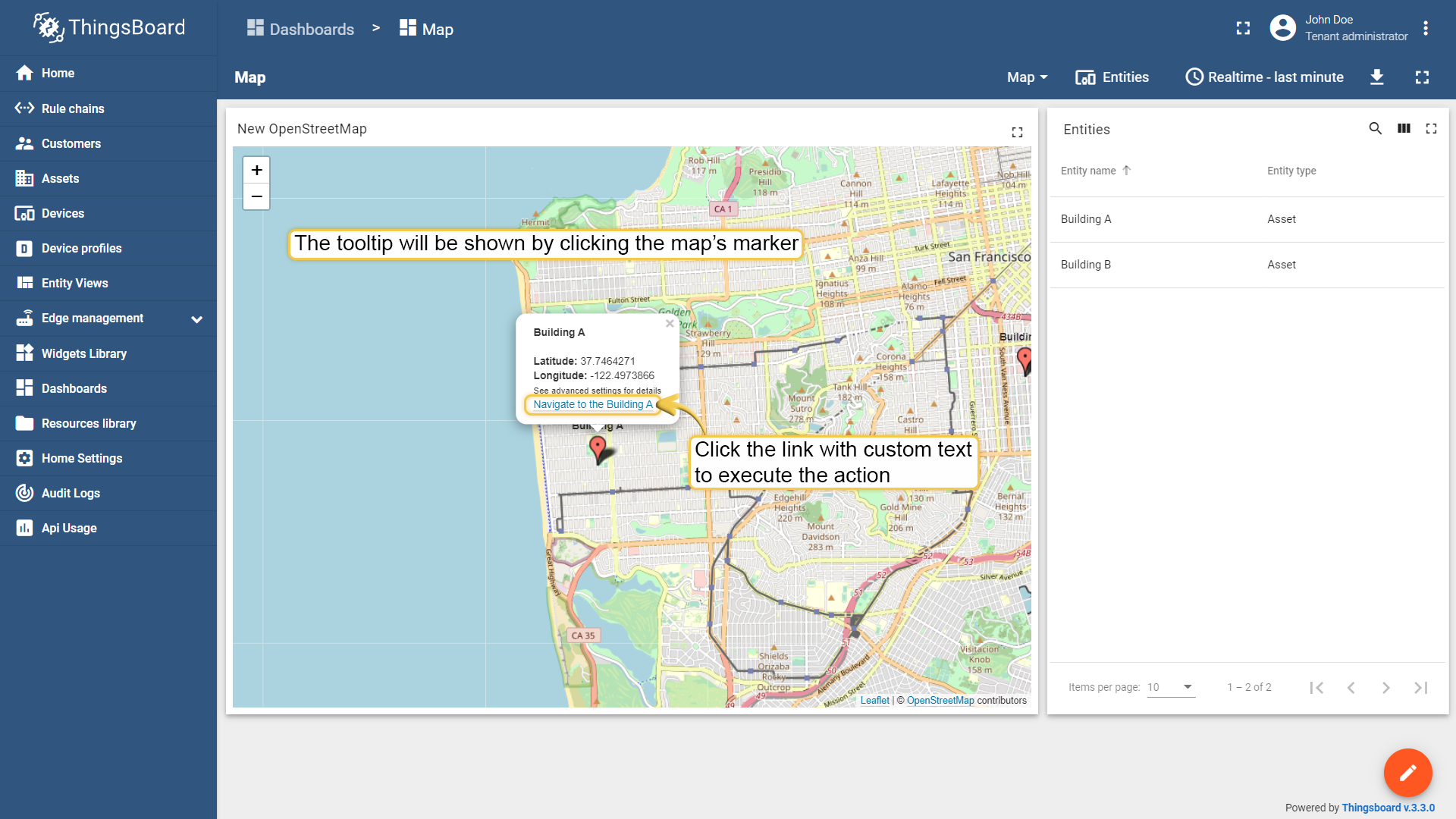Open the Entities aliases button

point(1112,77)
